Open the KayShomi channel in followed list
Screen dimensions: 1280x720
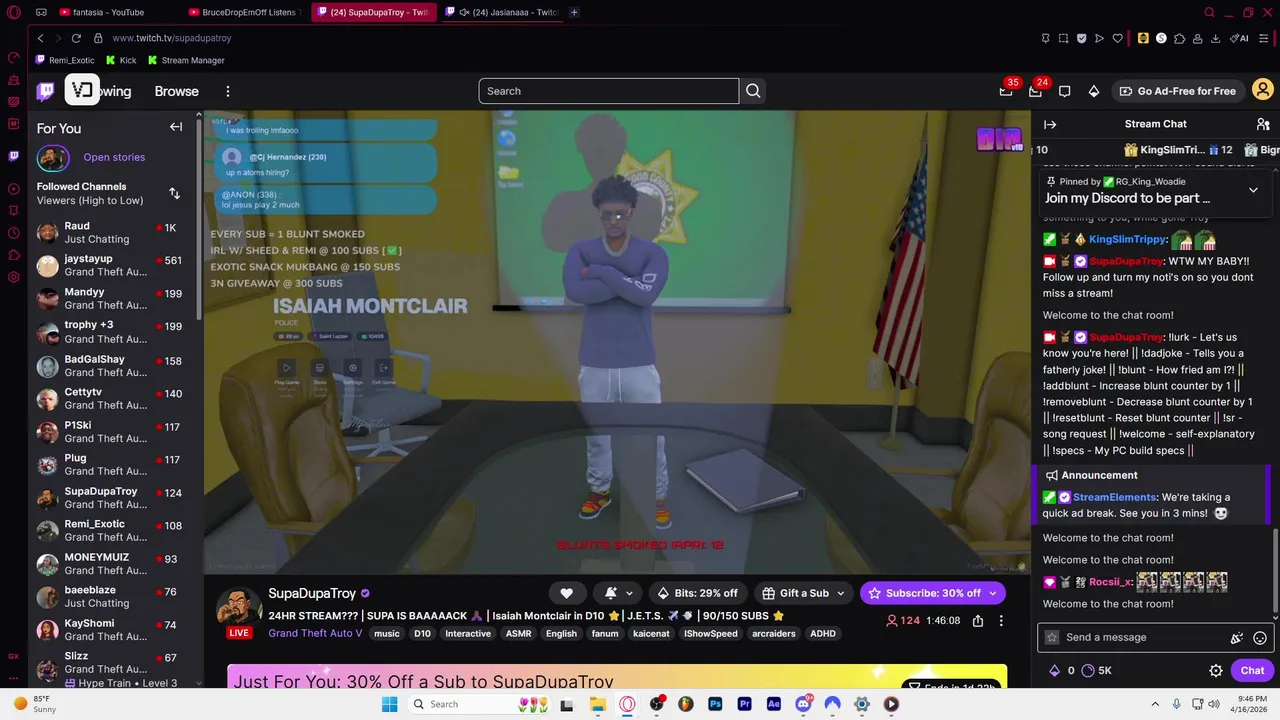pos(115,631)
